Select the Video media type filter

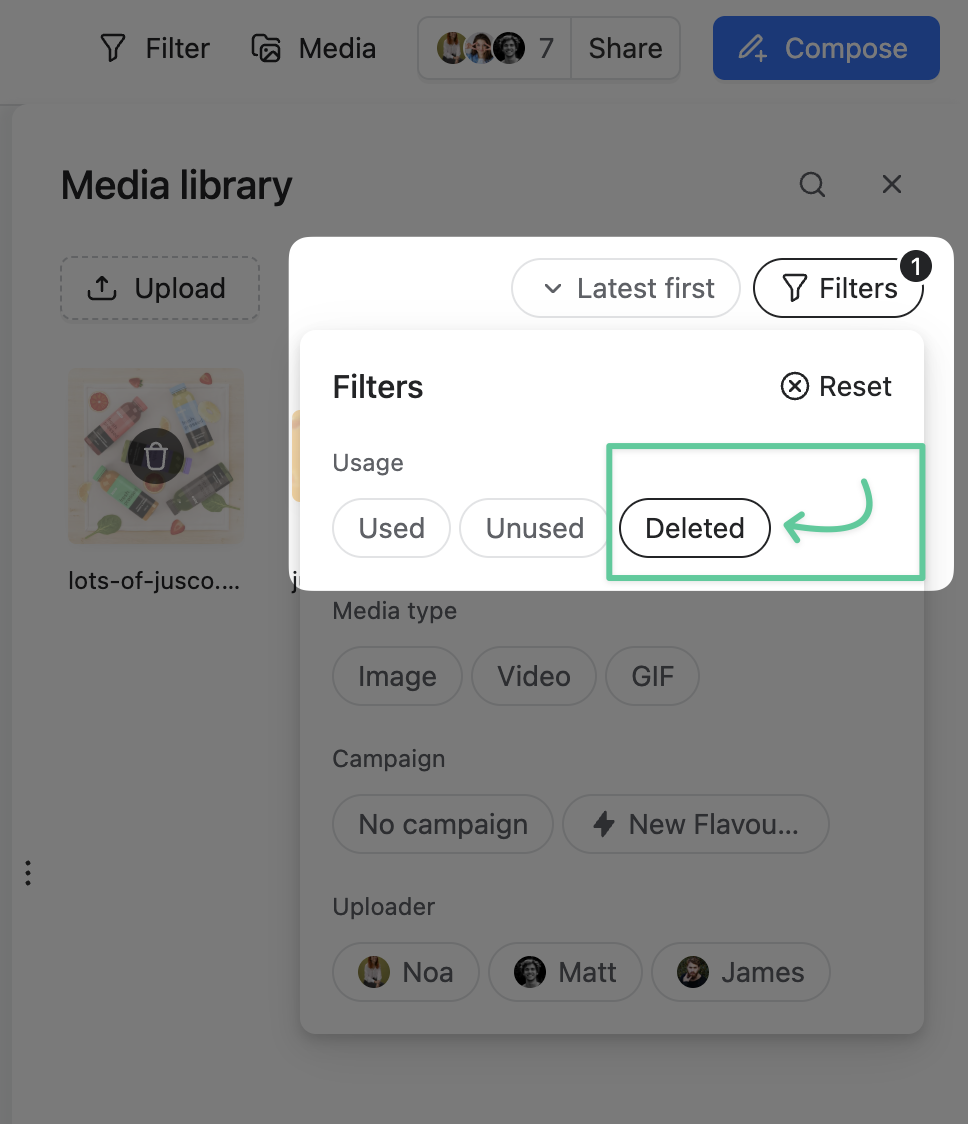coord(534,676)
